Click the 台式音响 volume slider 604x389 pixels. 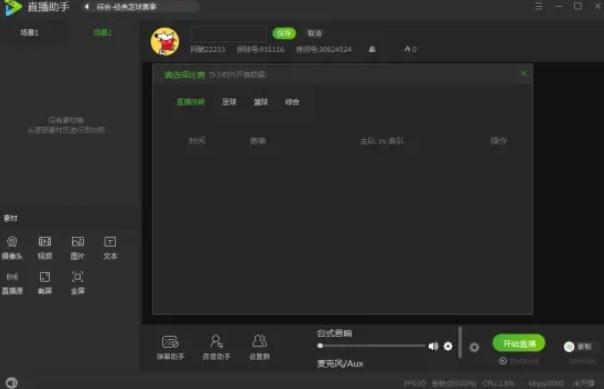[x=372, y=346]
